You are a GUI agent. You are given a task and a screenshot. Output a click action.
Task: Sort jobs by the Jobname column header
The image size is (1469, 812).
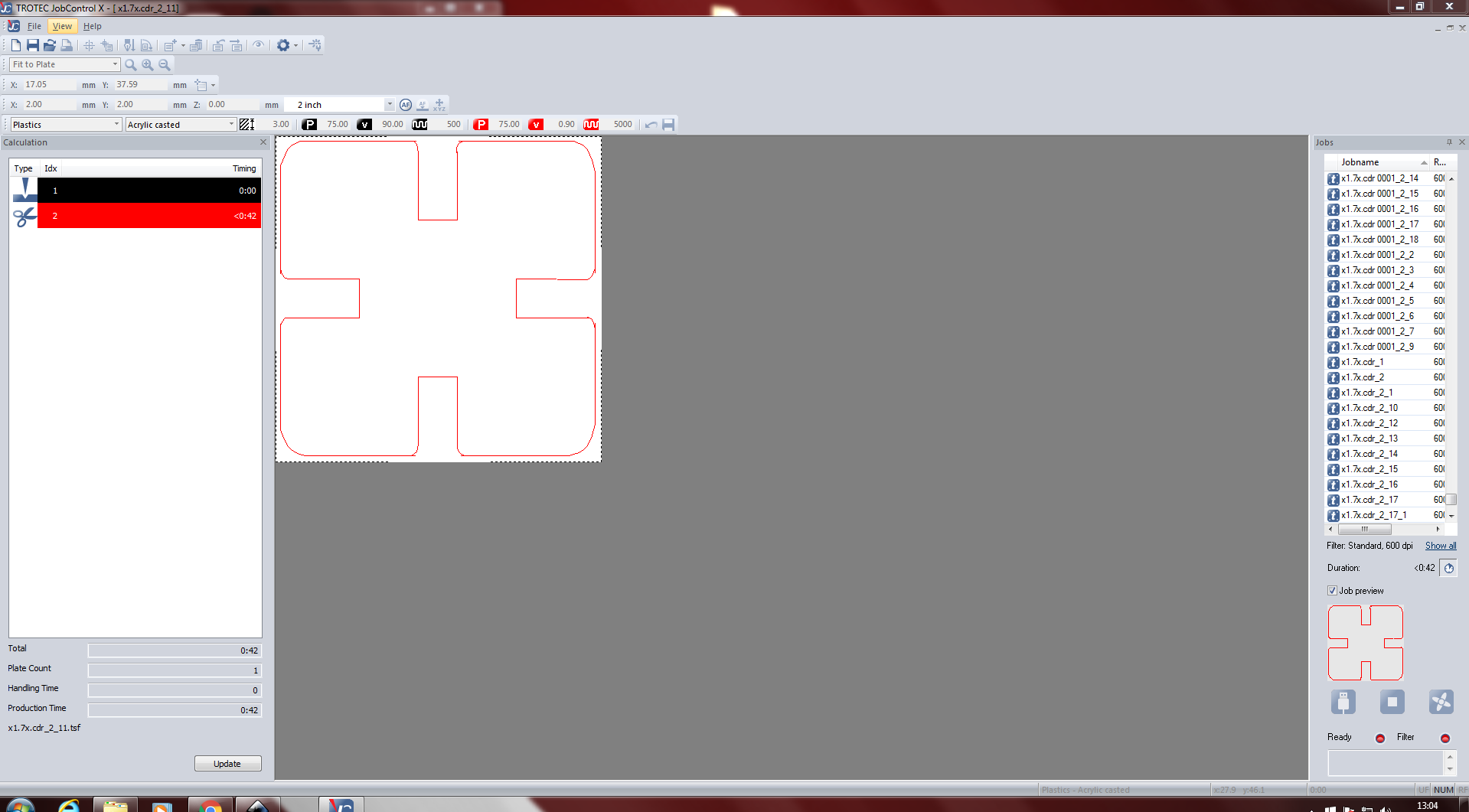coord(1378,162)
